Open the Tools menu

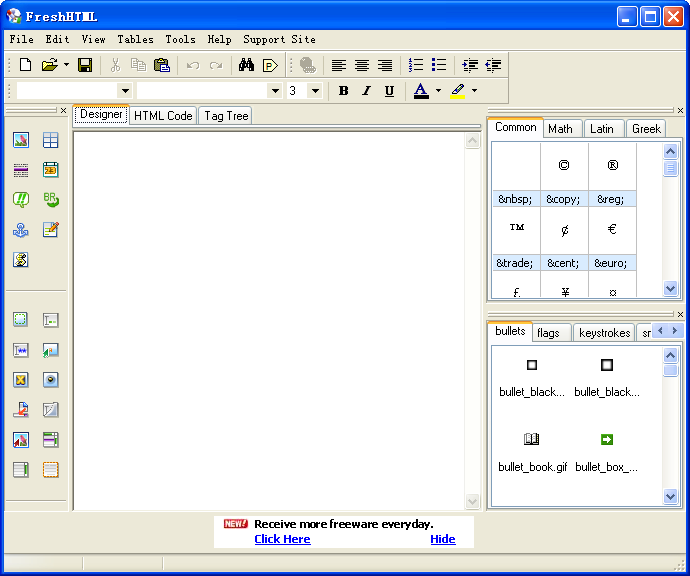coord(180,39)
